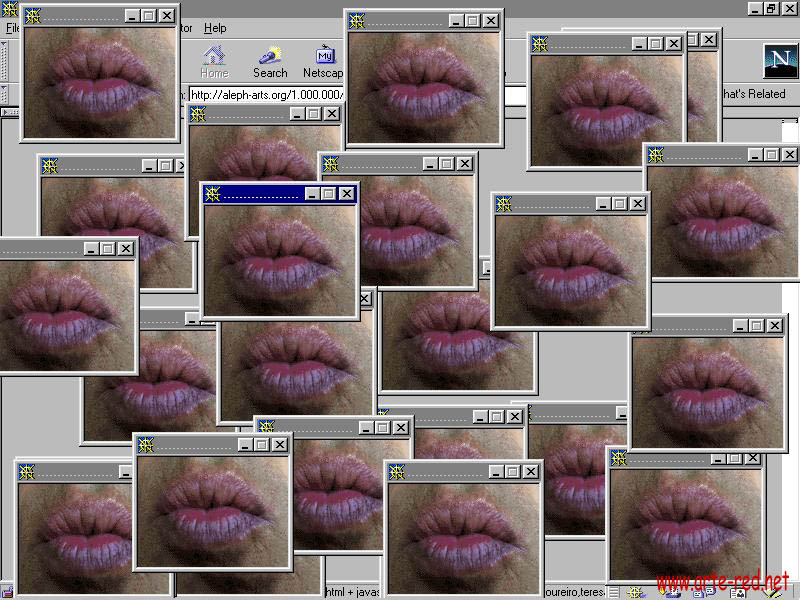Viewport: 800px width, 600px height.
Task: Click system icon of blue-titled popup
Action: pos(212,194)
